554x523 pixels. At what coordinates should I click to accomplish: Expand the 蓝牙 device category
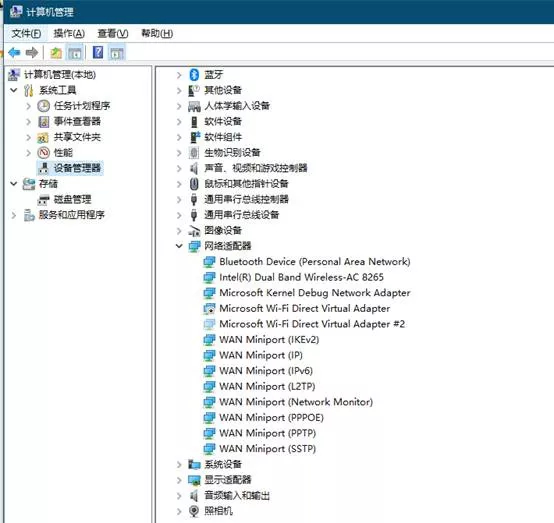click(179, 75)
